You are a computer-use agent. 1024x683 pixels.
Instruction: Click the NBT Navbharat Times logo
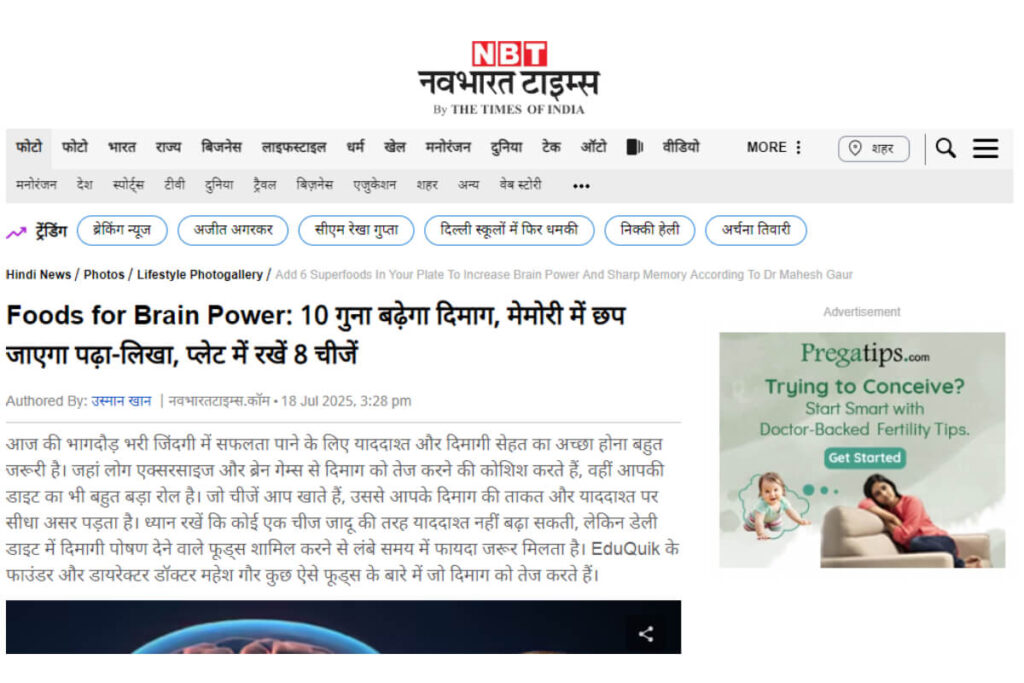pyautogui.click(x=508, y=78)
